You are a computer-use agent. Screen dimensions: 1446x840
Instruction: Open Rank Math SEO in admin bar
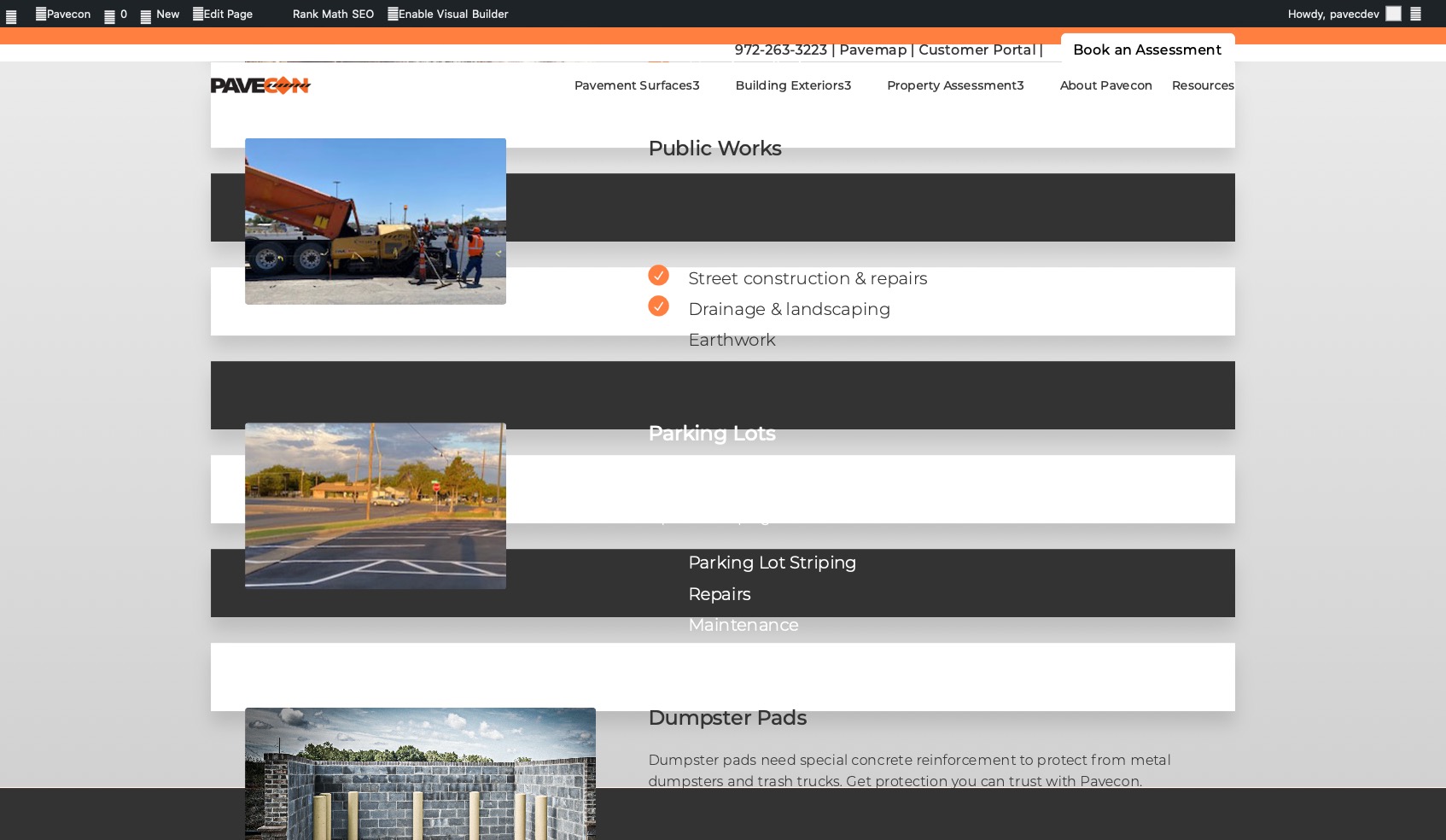(333, 15)
